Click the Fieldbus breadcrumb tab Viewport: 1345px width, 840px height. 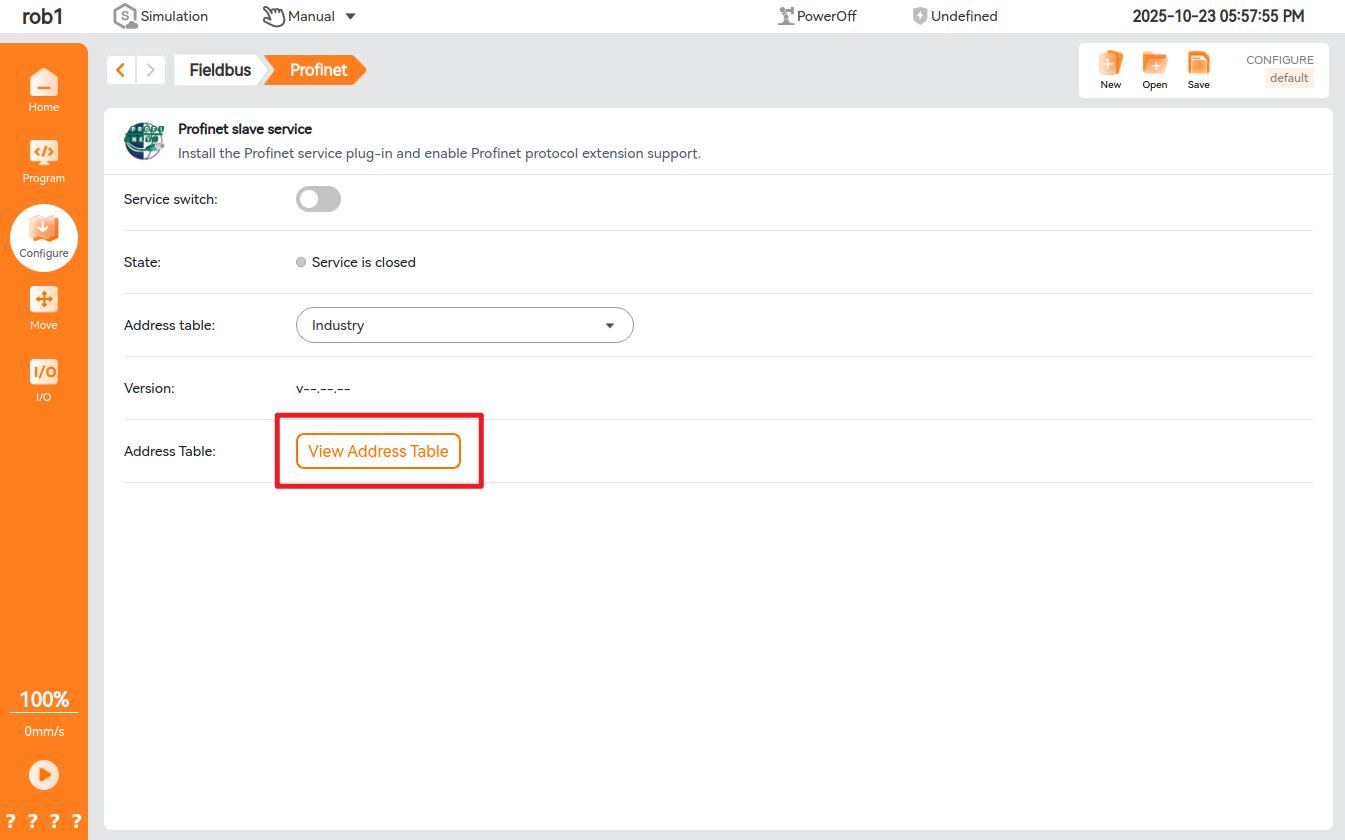coord(220,70)
